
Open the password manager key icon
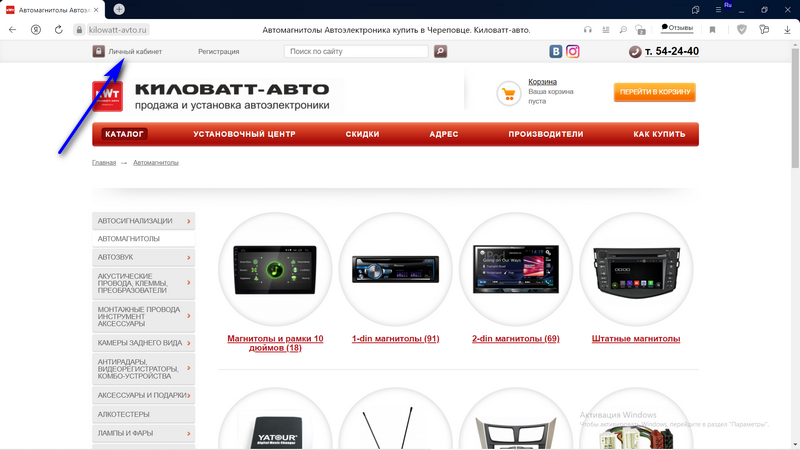click(764, 30)
